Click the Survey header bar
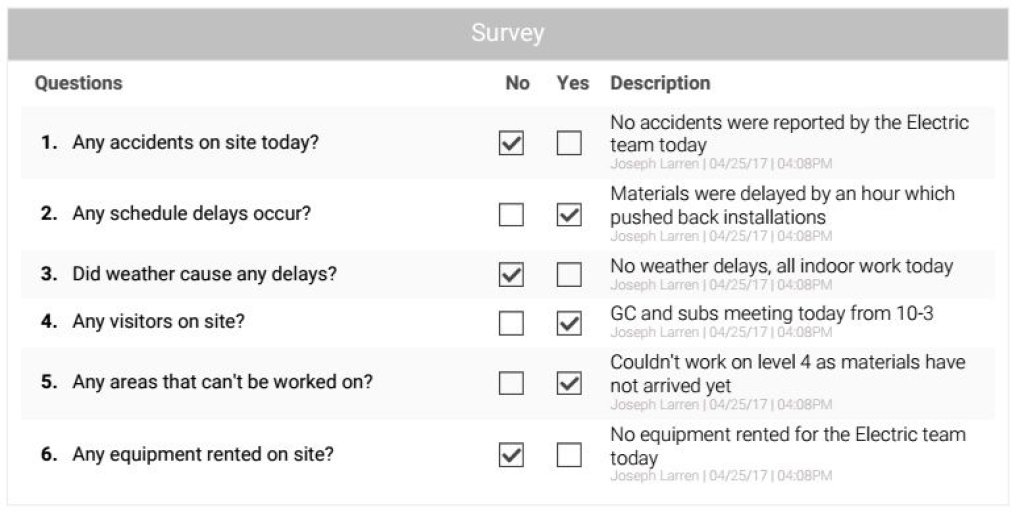 (x=508, y=34)
